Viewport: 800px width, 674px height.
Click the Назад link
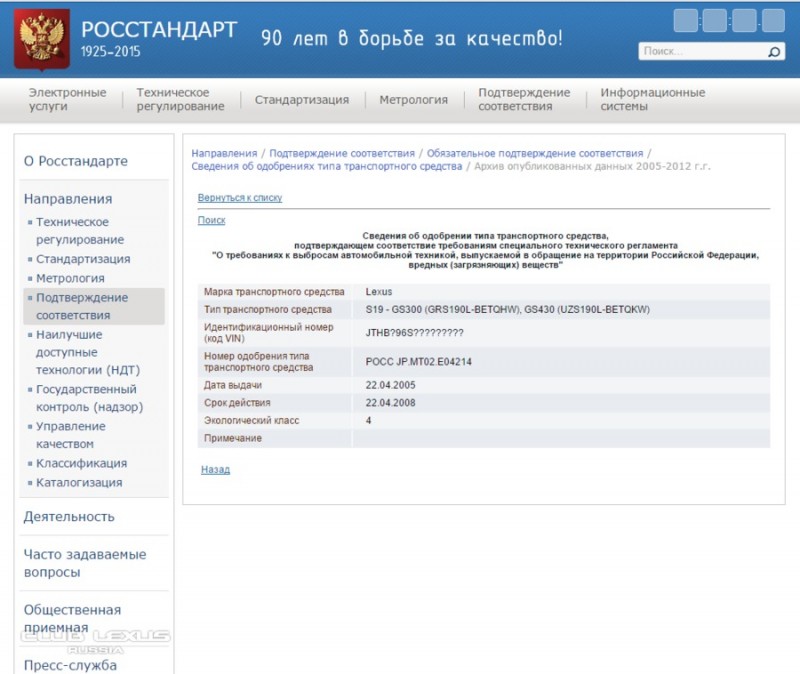point(215,469)
